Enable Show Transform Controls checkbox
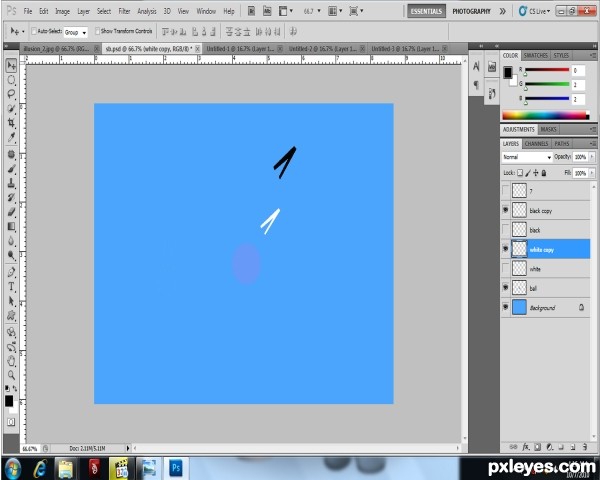 coord(97,31)
